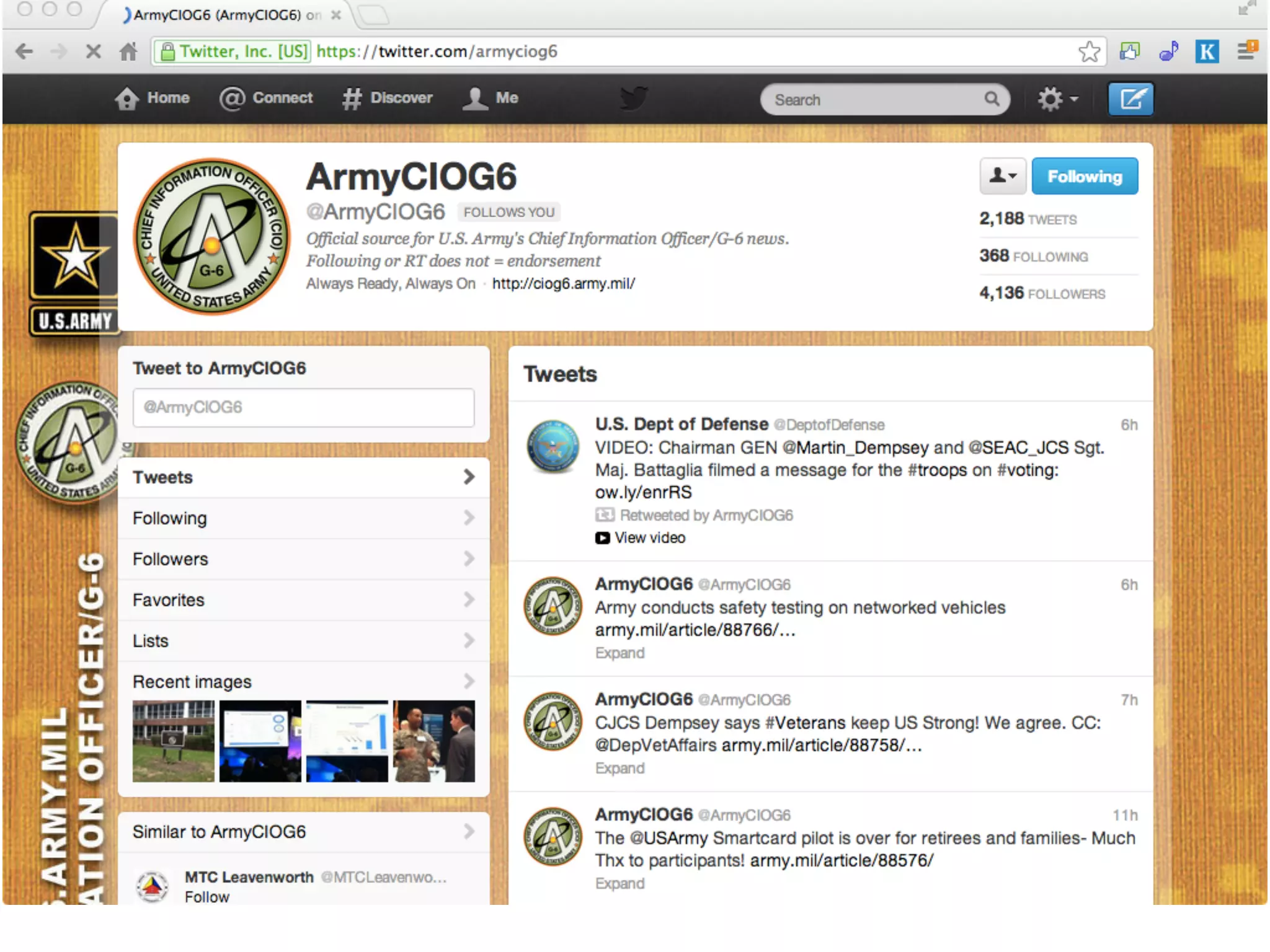
Task: Open the settings gear dropdown
Action: tap(1057, 99)
